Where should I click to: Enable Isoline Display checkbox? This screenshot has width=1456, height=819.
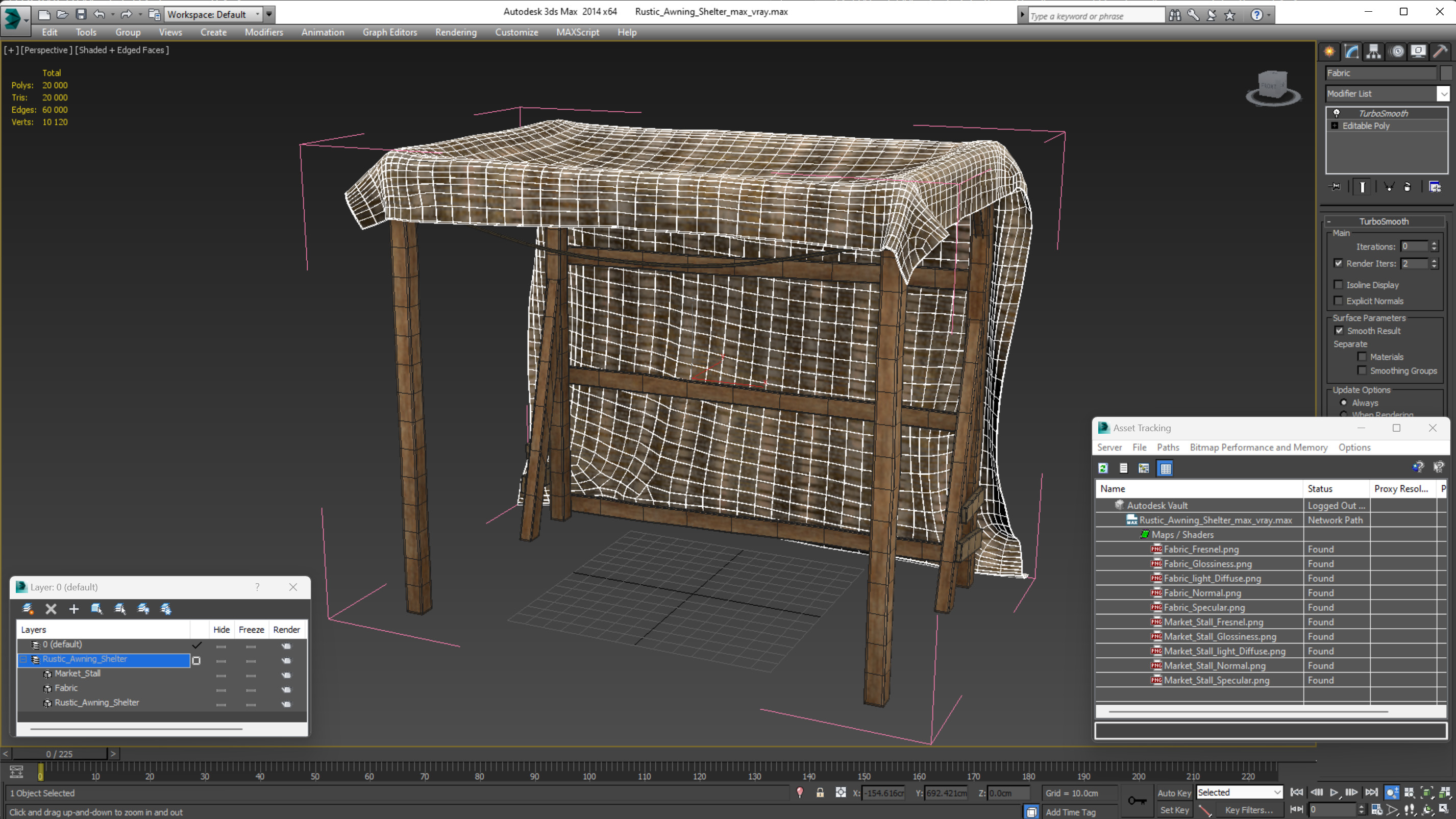(1339, 284)
